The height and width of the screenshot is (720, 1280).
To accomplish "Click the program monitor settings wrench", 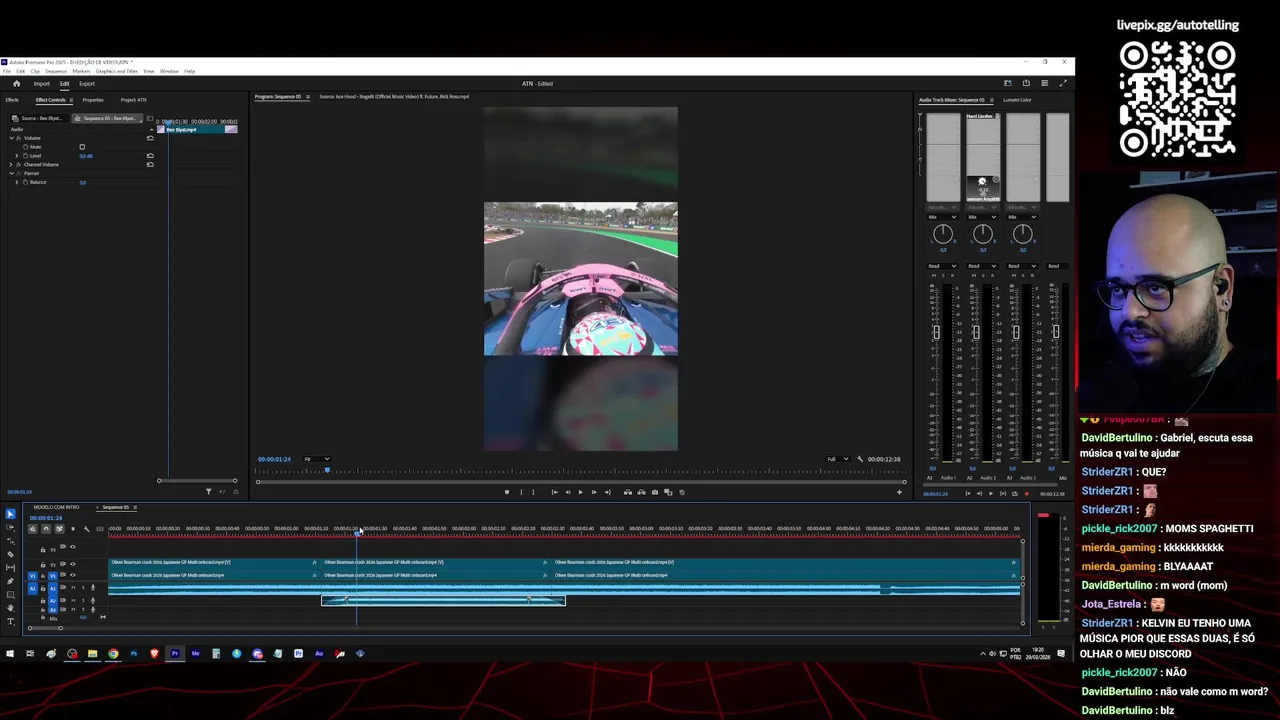I will pyautogui.click(x=860, y=459).
